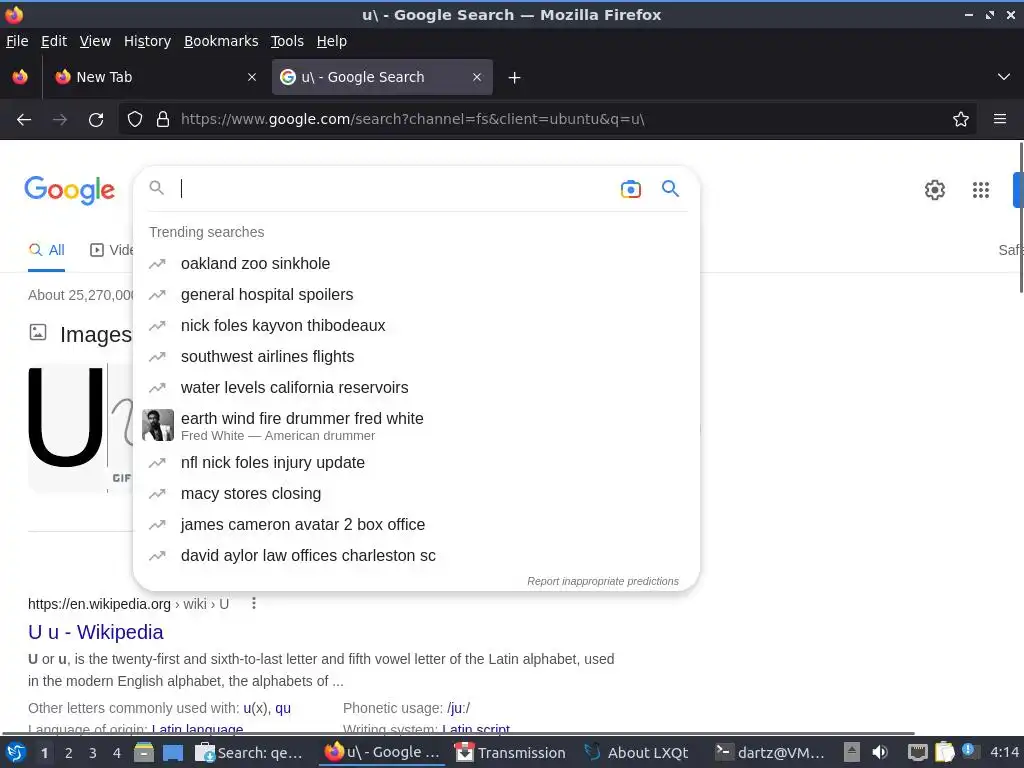1024x768 pixels.
Task: Expand the list all tabs chevron
Action: click(x=1004, y=77)
